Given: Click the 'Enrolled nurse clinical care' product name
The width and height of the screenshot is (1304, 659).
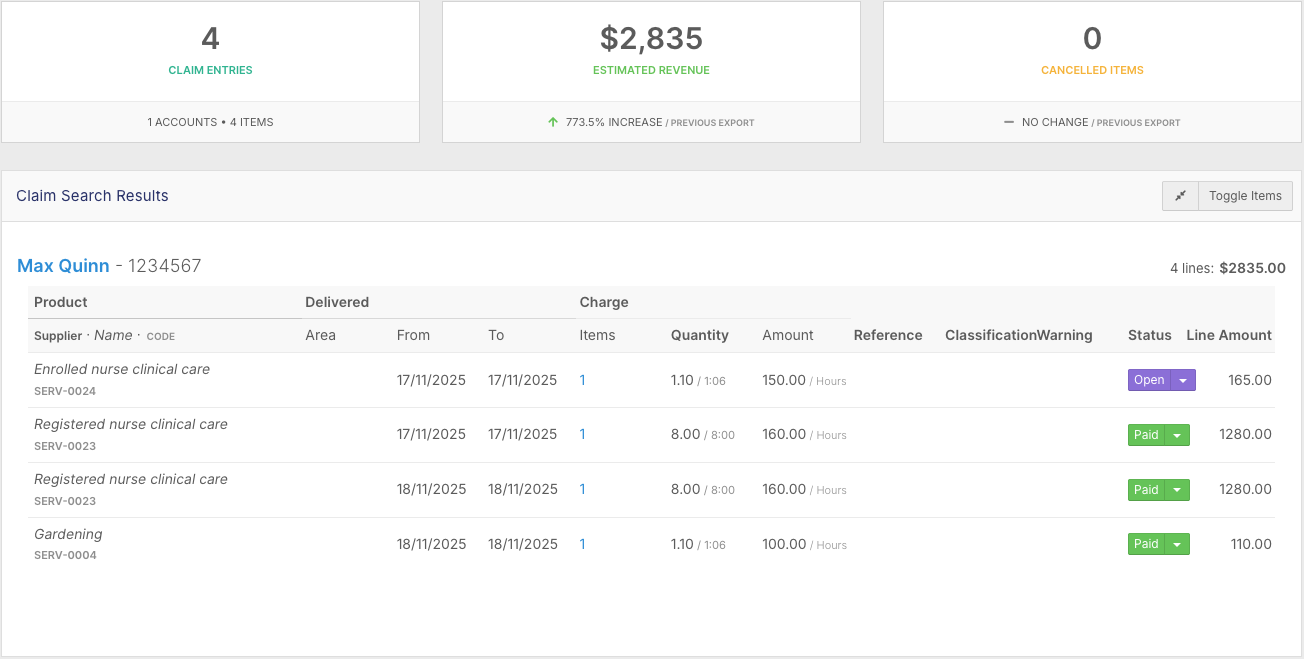Looking at the screenshot, I should (x=122, y=369).
